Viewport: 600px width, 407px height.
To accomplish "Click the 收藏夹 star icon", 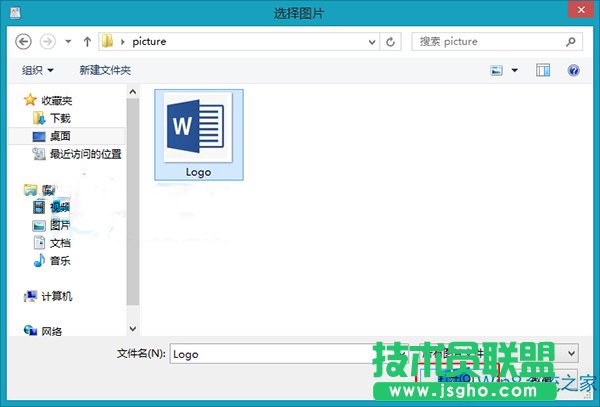I will coord(30,100).
